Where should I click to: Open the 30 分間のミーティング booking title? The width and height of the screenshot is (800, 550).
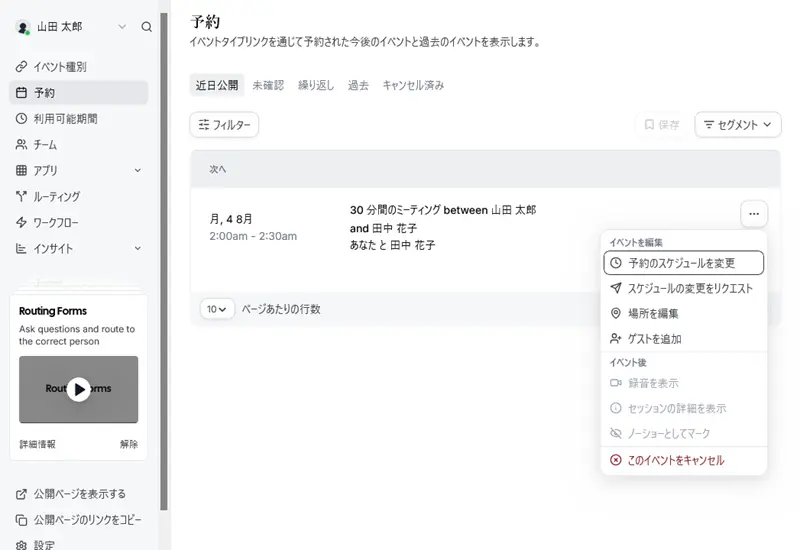443,219
